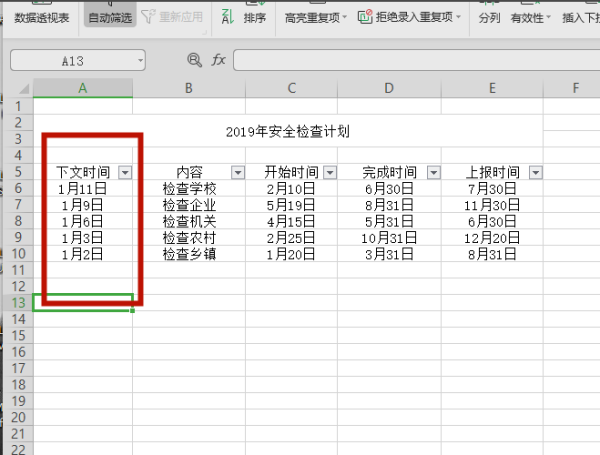Click the cell 1月9日
This screenshot has width=600, height=455.
pyautogui.click(x=83, y=205)
